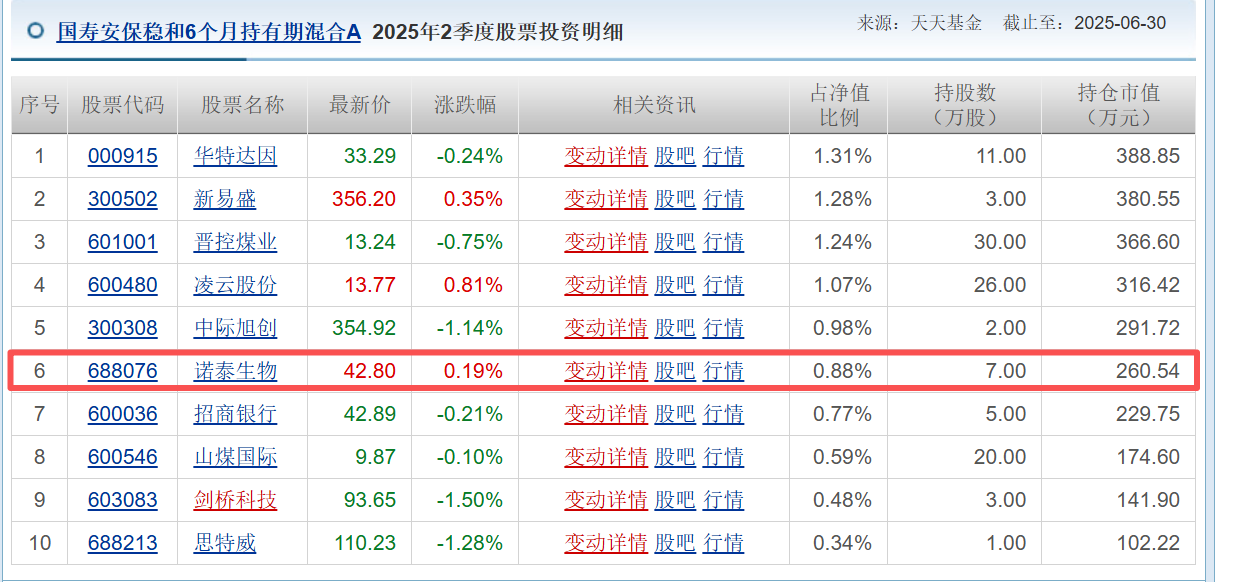This screenshot has height=582, width=1245.
Task: Open stock name 新易盛
Action: (x=225, y=199)
